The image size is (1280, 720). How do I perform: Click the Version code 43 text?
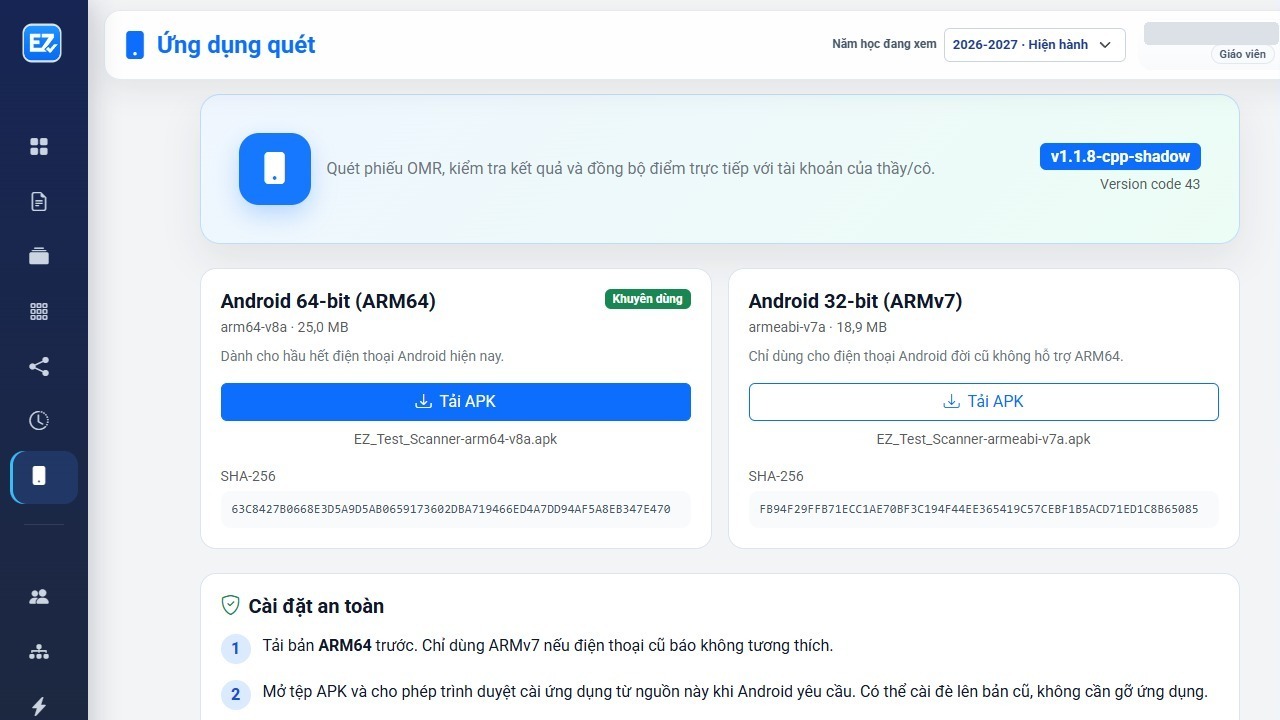(1150, 184)
